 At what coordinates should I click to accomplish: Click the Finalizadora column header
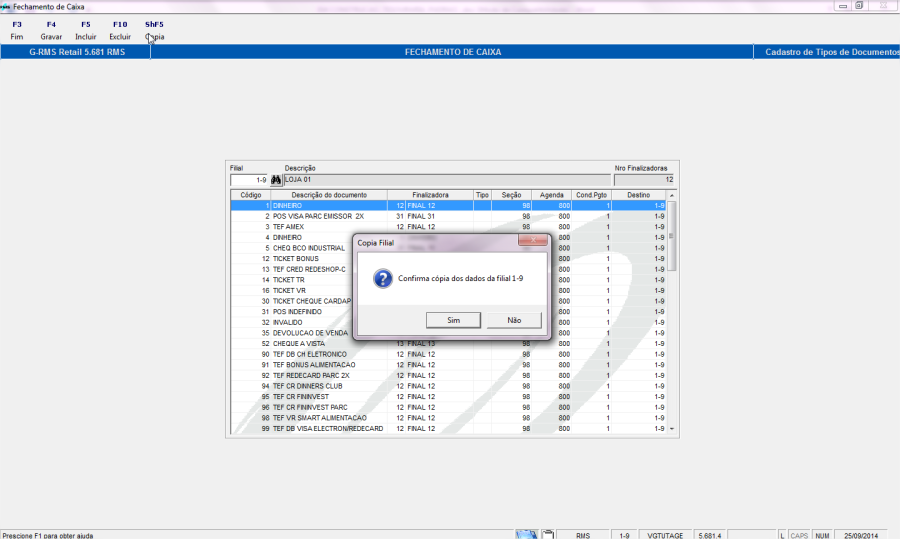point(430,195)
